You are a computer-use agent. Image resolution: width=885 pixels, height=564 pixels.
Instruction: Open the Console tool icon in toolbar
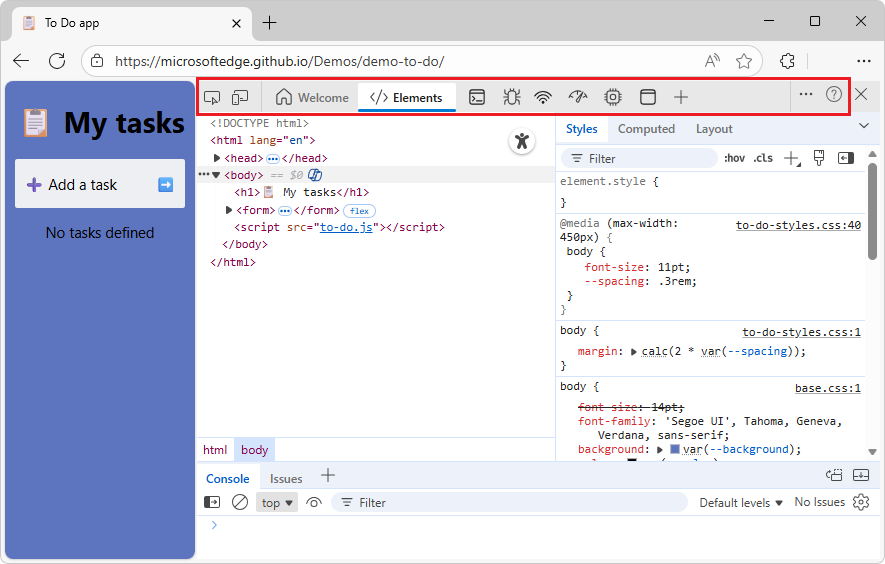point(478,97)
